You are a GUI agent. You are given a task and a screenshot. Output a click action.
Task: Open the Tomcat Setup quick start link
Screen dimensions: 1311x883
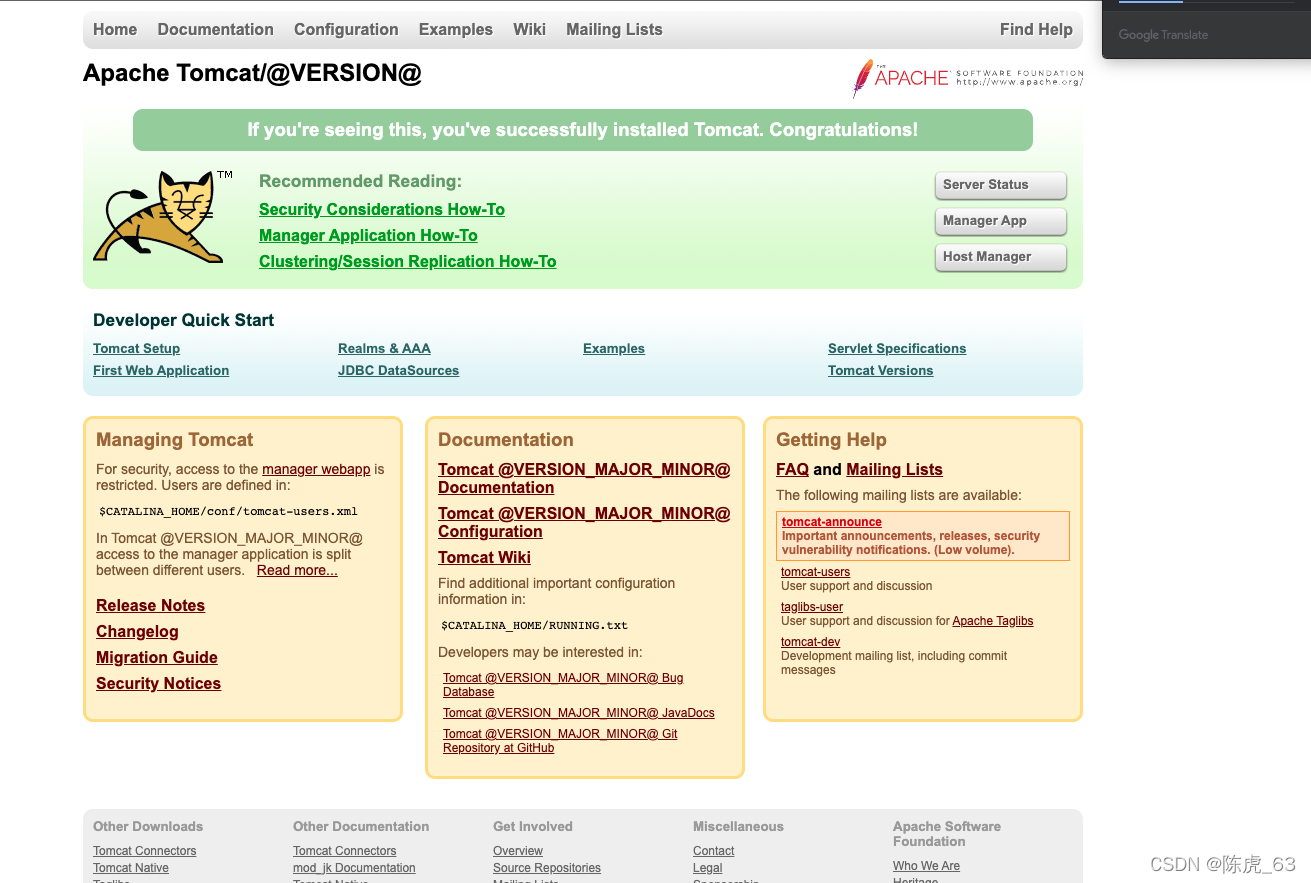coord(136,348)
